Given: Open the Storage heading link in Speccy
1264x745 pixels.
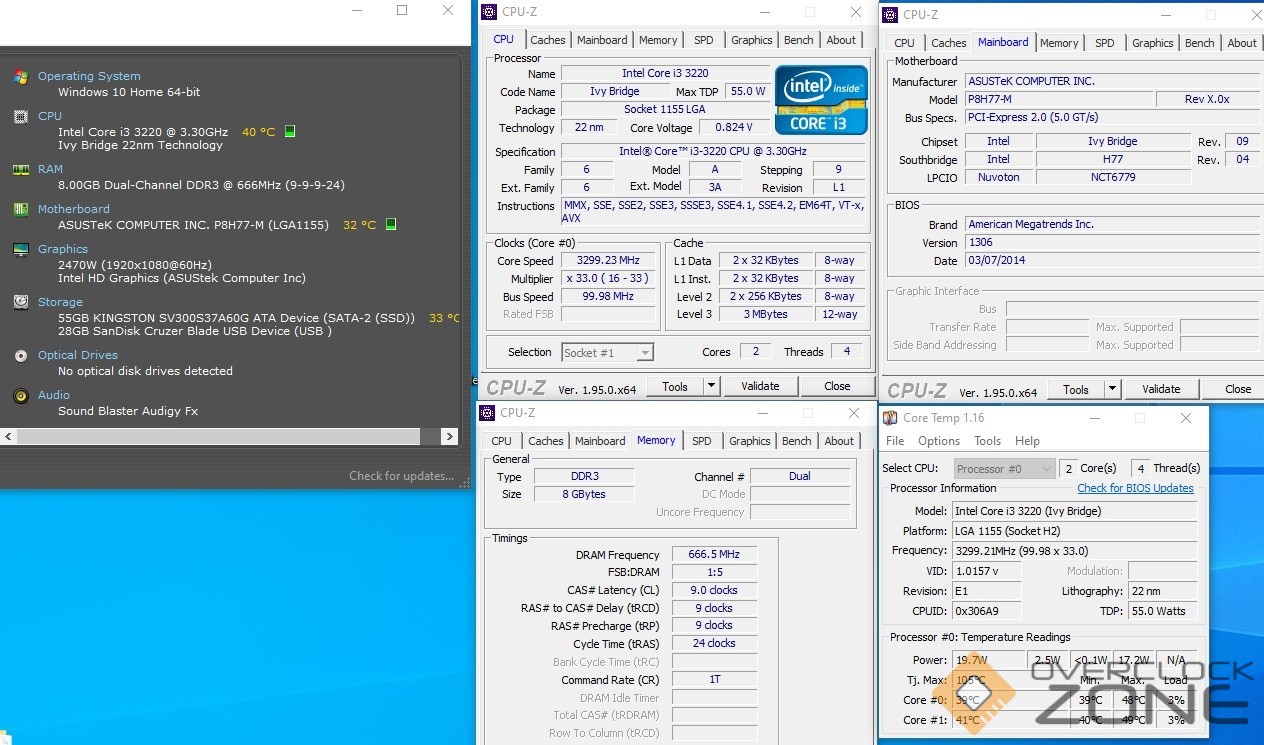Looking at the screenshot, I should tap(60, 302).
